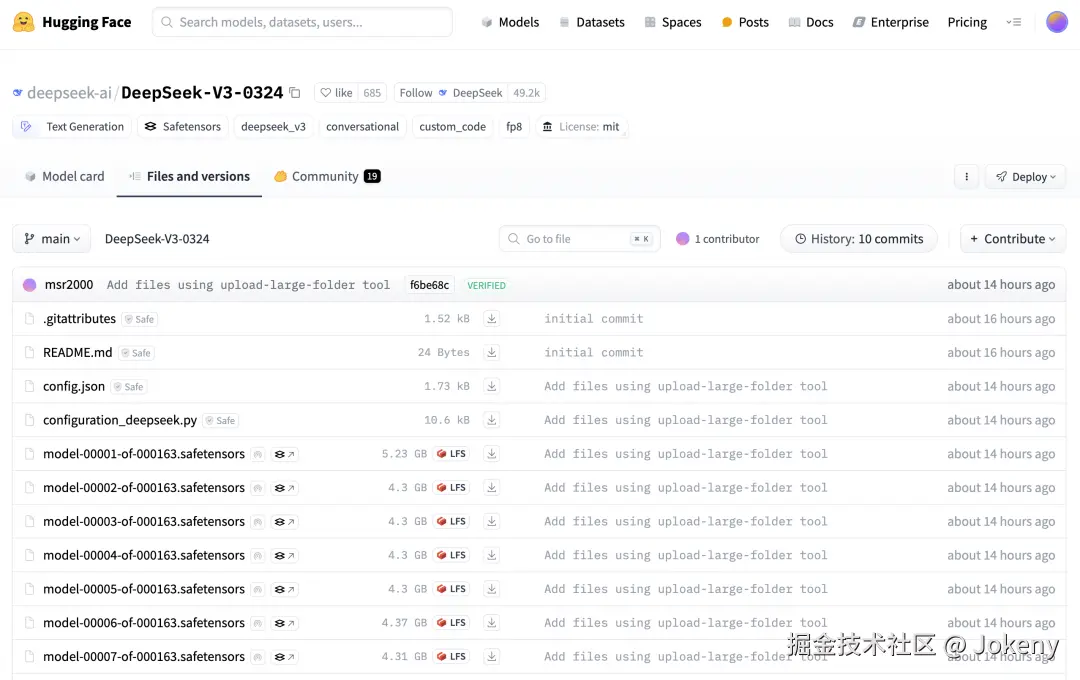
Task: Click the Text Generation tag
Action: (72, 127)
